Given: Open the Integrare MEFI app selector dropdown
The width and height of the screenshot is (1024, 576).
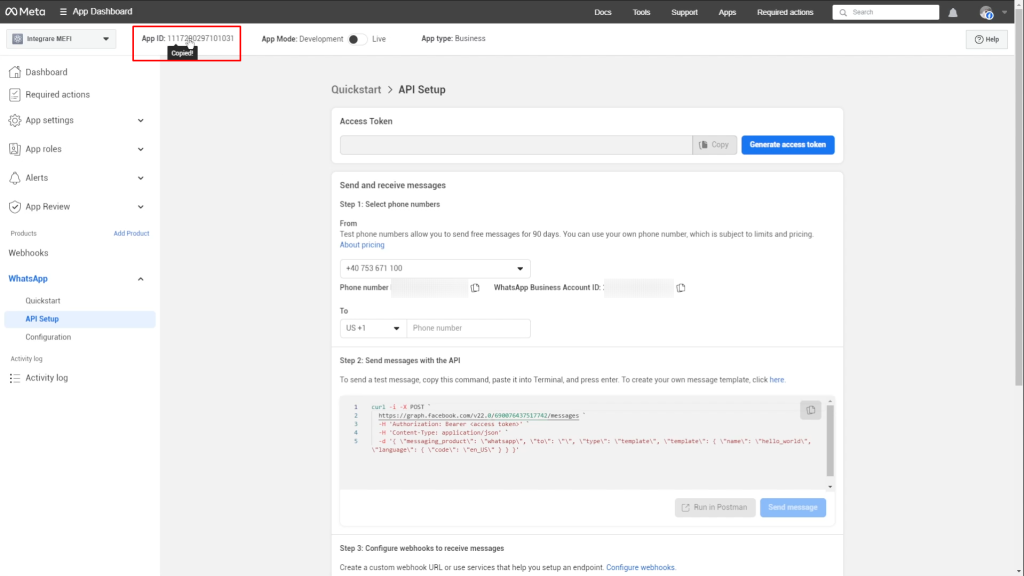Looking at the screenshot, I should coord(61,39).
